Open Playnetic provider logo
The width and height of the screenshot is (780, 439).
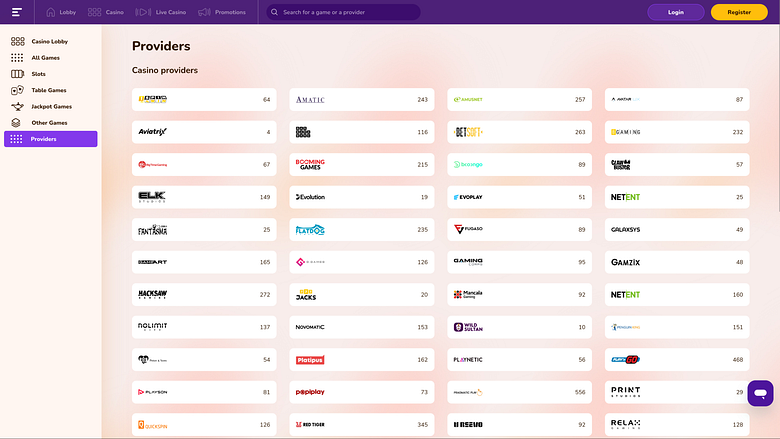[x=468, y=359]
